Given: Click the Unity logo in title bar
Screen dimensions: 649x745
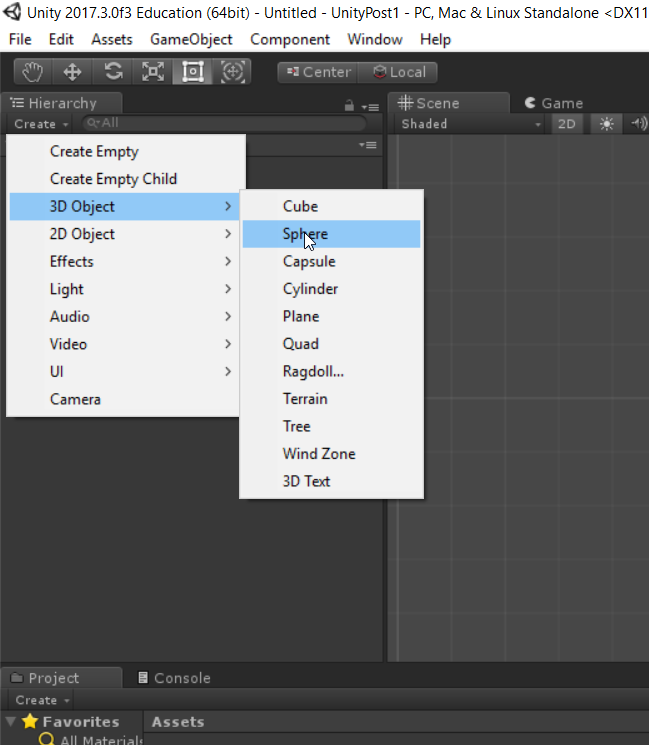Looking at the screenshot, I should coord(12,12).
